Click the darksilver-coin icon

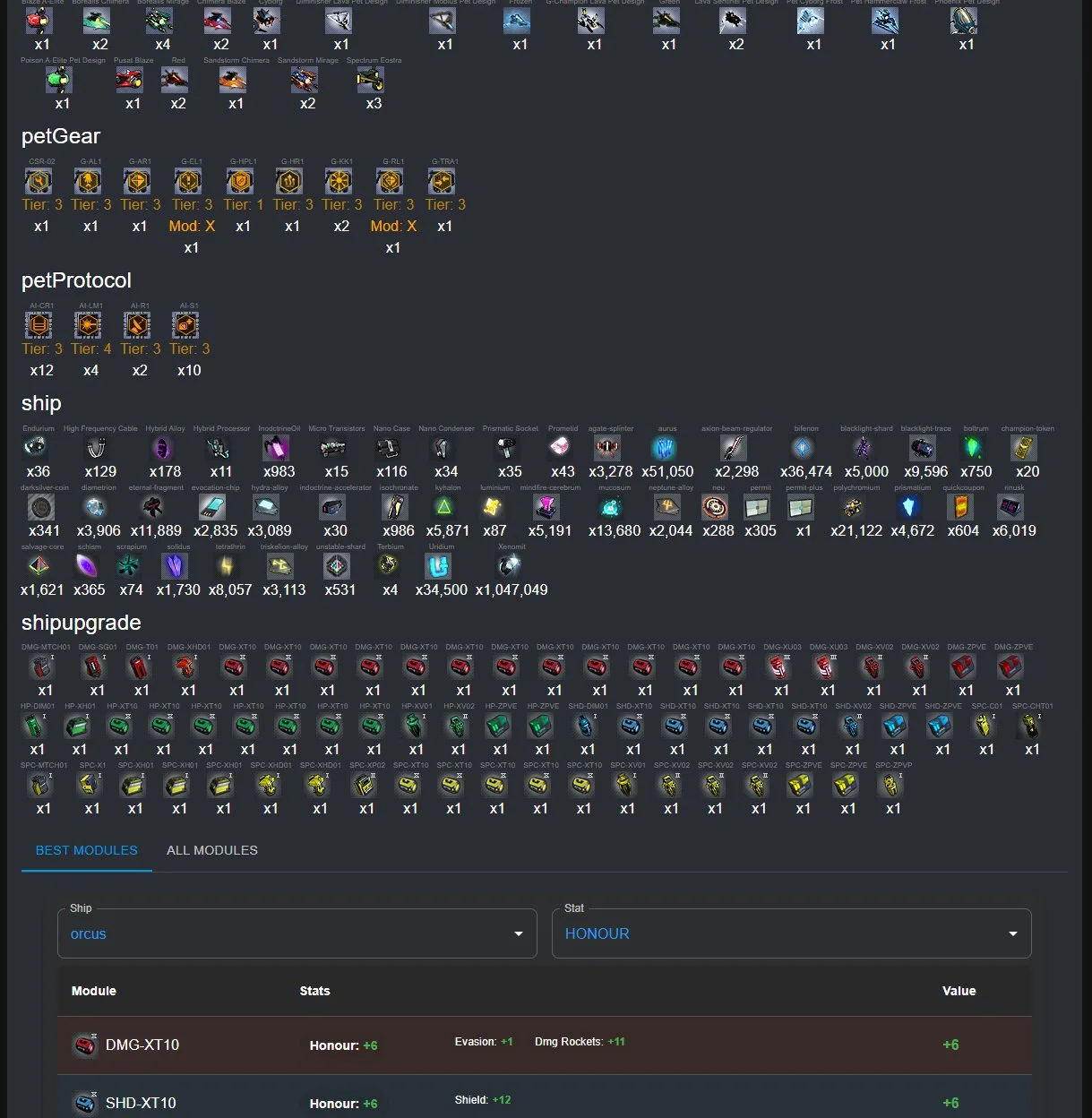pyautogui.click(x=41, y=507)
